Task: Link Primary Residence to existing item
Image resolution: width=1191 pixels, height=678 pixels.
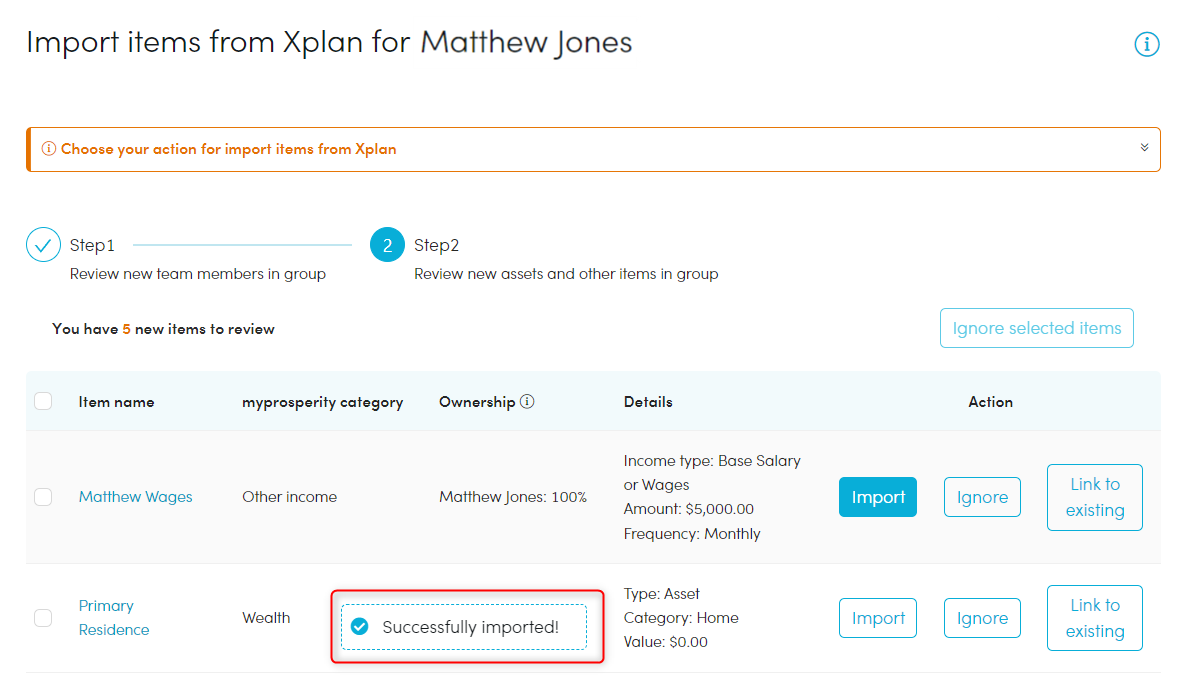Action: point(1094,618)
